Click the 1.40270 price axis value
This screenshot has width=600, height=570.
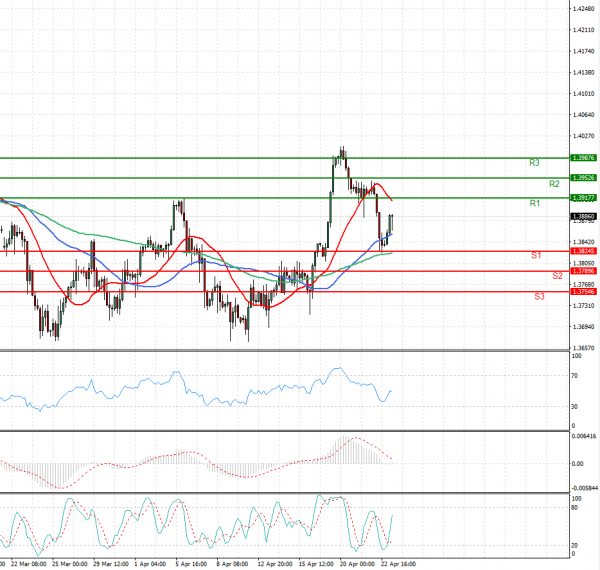584,136
